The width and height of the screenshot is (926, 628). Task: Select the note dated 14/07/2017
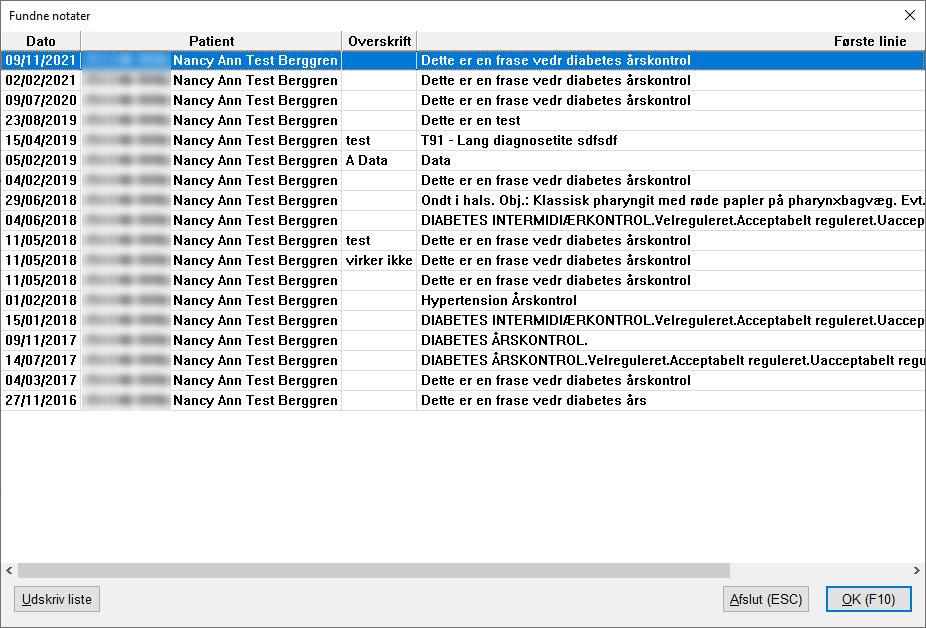pos(463,360)
